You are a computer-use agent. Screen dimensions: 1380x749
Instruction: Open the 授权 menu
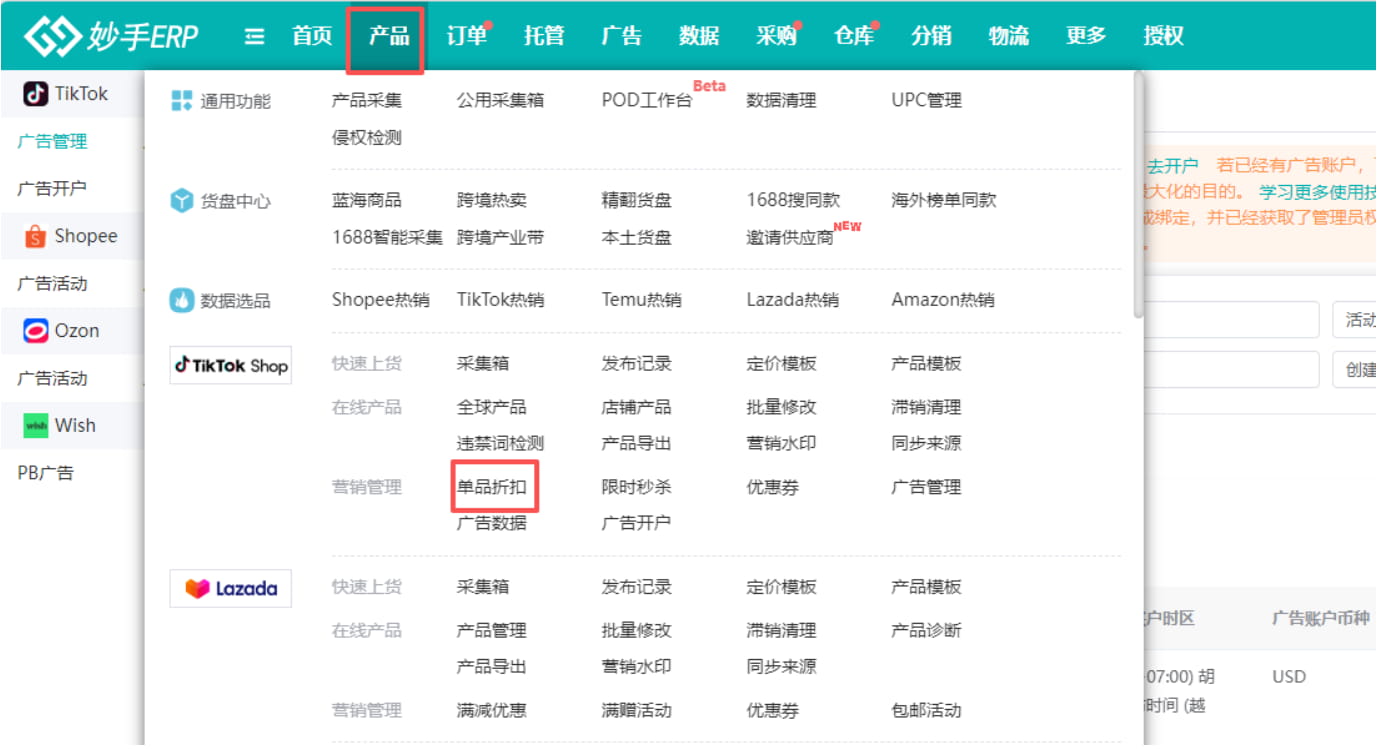tap(1164, 36)
